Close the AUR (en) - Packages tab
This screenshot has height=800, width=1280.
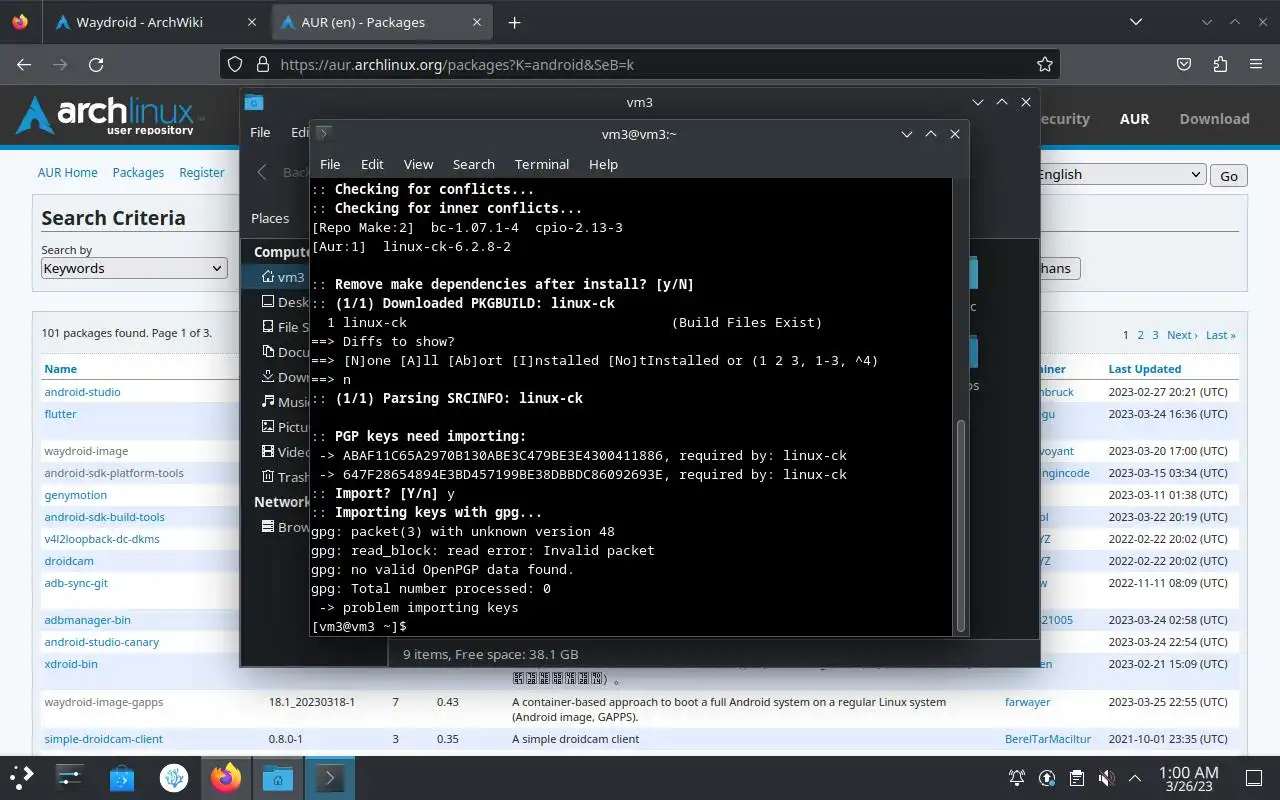coord(475,22)
